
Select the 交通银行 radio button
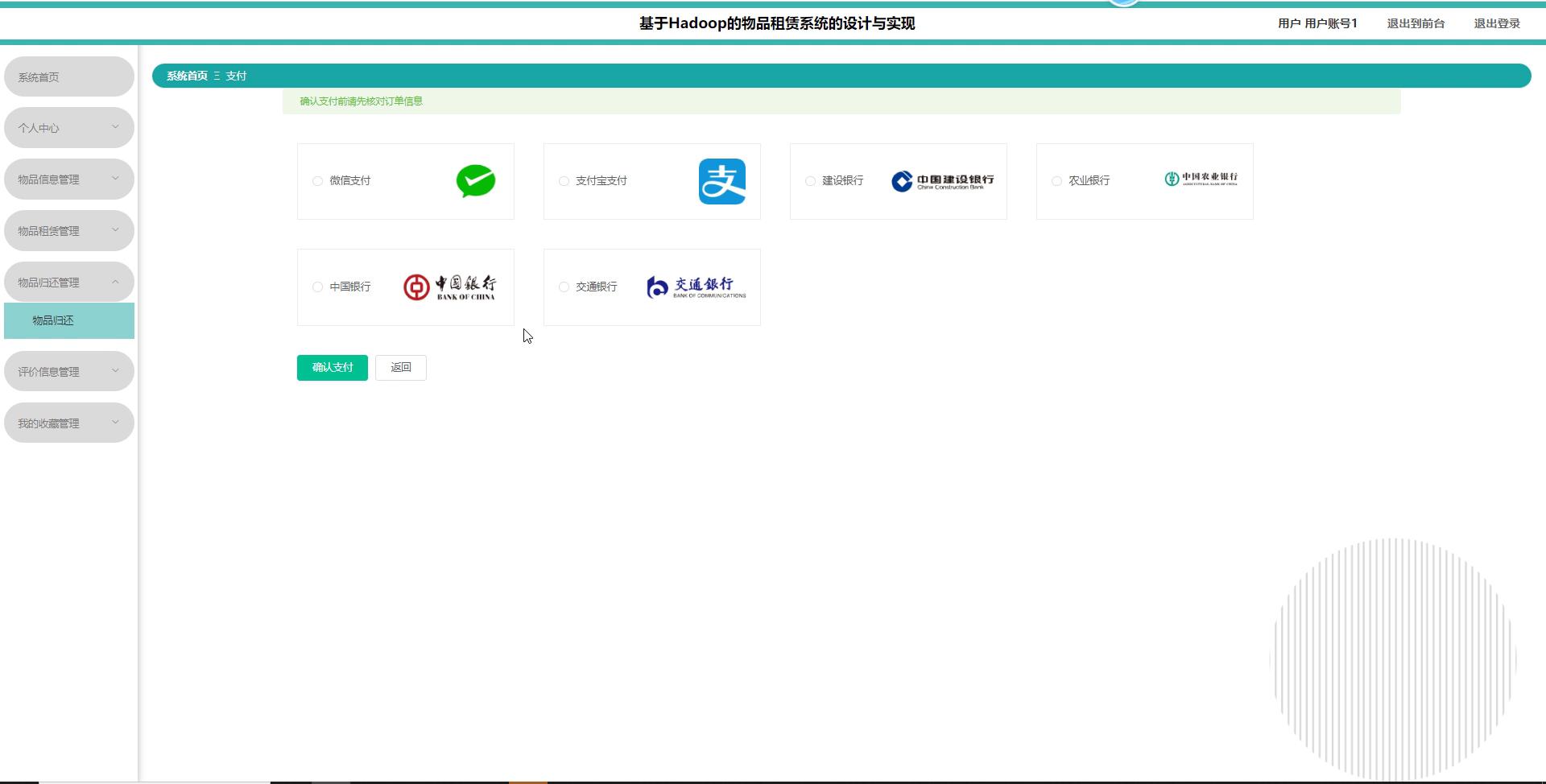click(x=564, y=287)
